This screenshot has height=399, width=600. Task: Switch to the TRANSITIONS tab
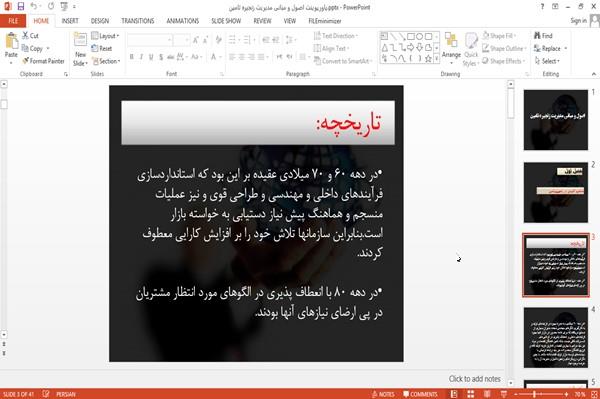138,21
